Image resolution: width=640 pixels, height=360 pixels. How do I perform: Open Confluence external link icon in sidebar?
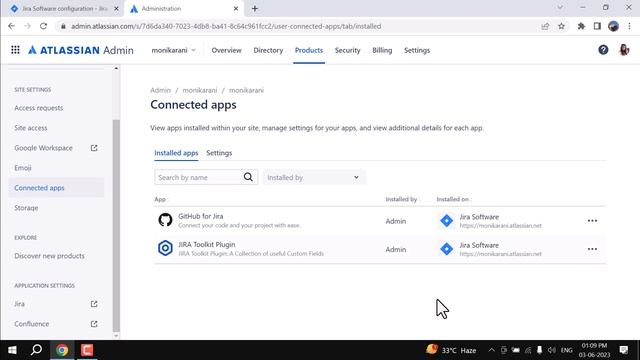(94, 324)
